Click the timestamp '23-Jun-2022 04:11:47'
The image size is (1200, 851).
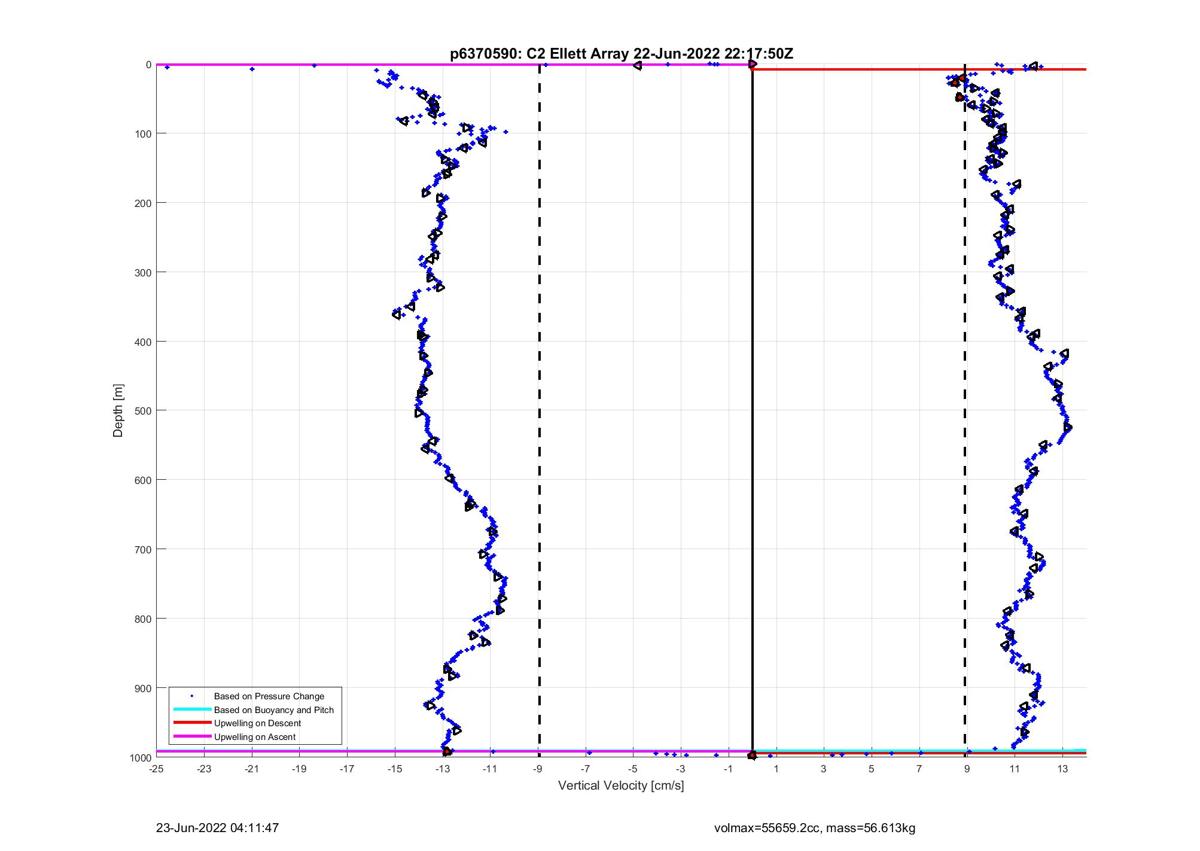(217, 829)
